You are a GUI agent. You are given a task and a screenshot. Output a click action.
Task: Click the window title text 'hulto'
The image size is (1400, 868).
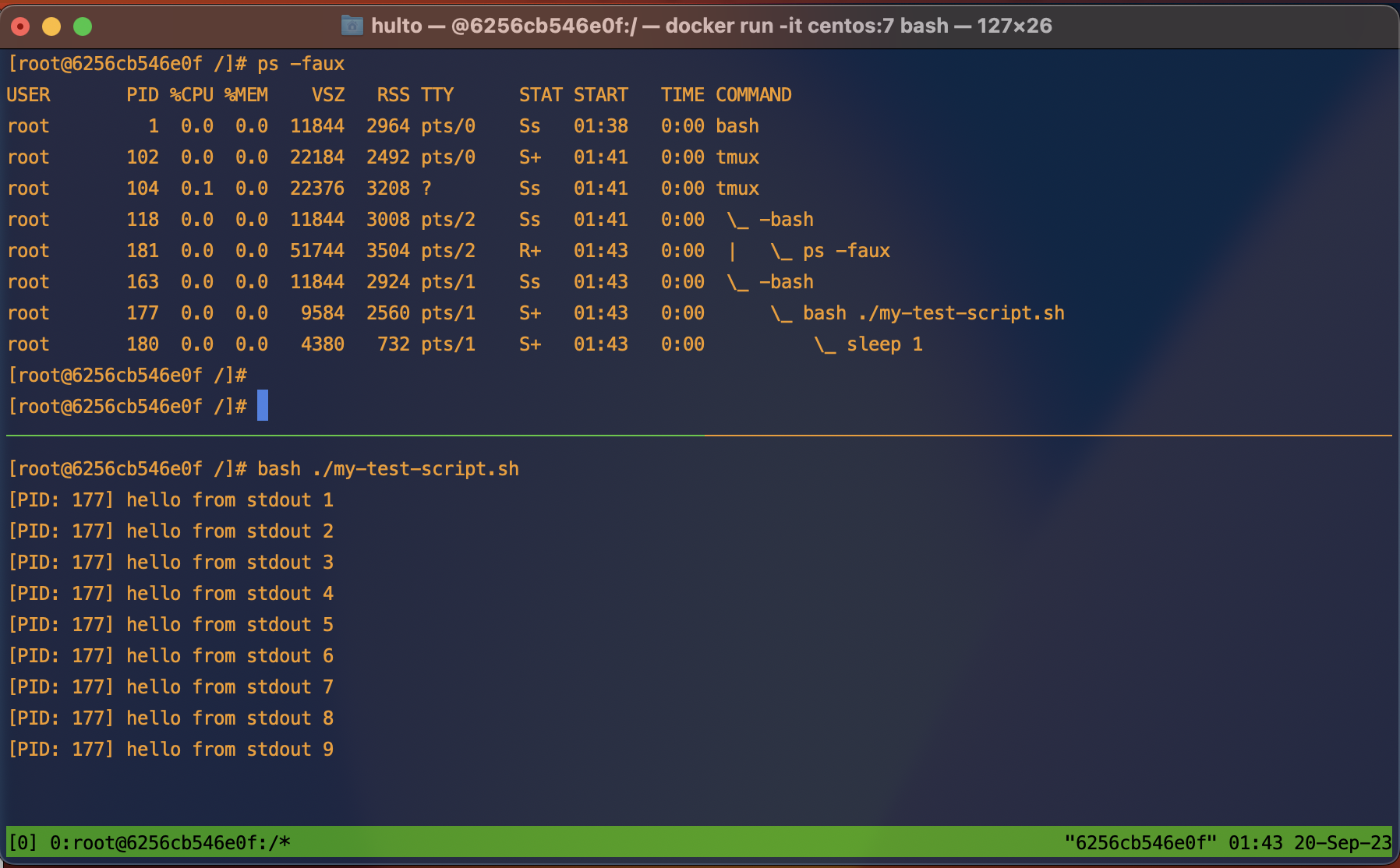tap(396, 26)
